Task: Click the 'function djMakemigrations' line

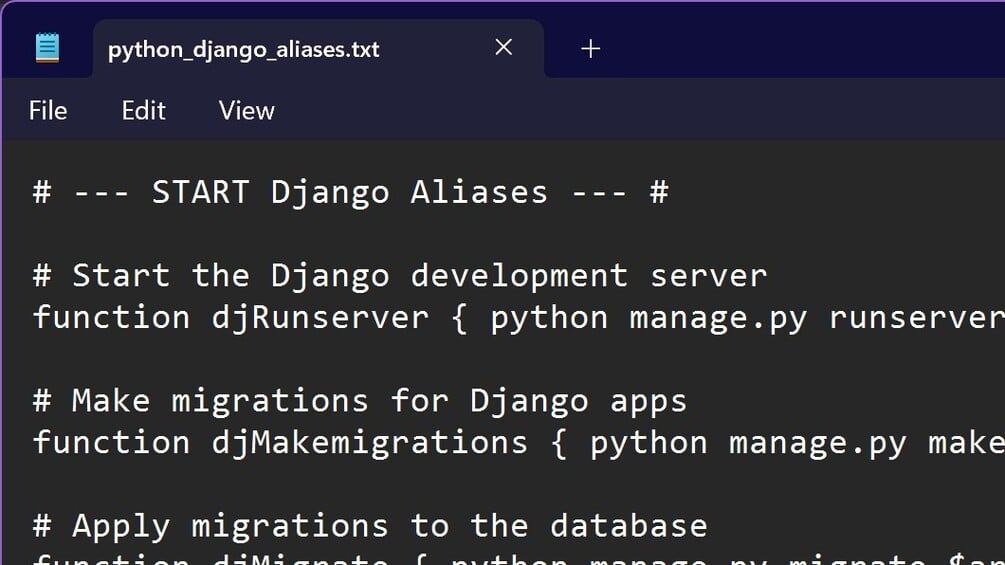Action: (519, 443)
